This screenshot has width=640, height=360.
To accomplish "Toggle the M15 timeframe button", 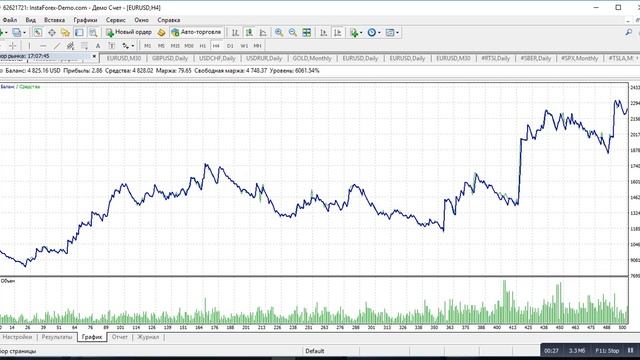I will (175, 46).
